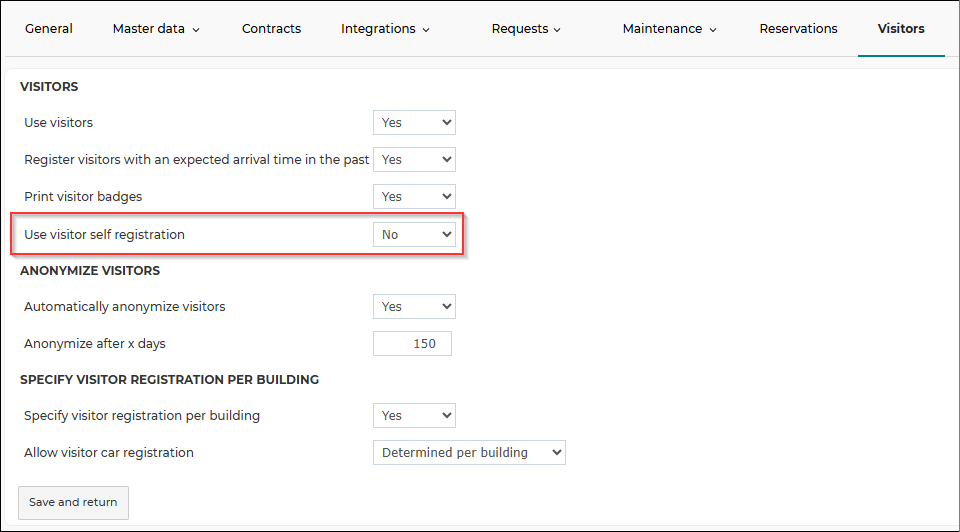Click the Use visitor self registration label
The height and width of the screenshot is (532, 960).
(x=105, y=234)
